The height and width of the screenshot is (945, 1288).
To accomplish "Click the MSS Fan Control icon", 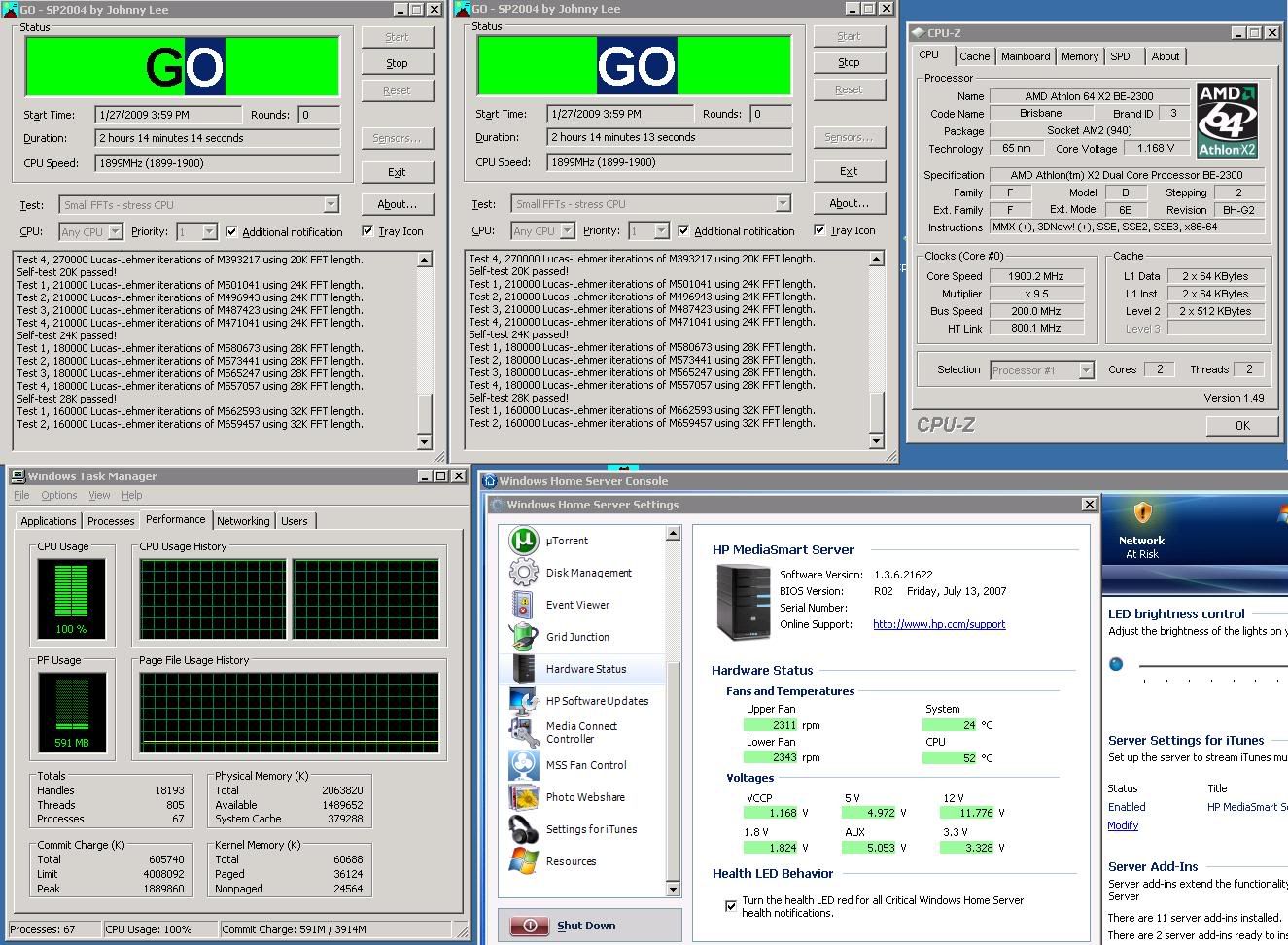I will (523, 765).
